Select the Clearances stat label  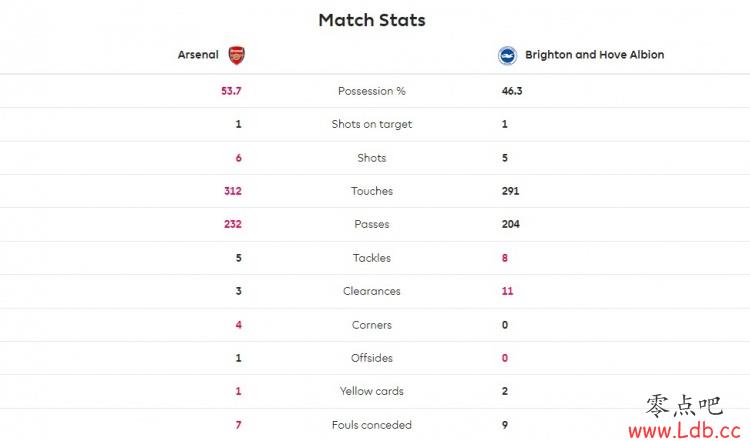click(372, 291)
